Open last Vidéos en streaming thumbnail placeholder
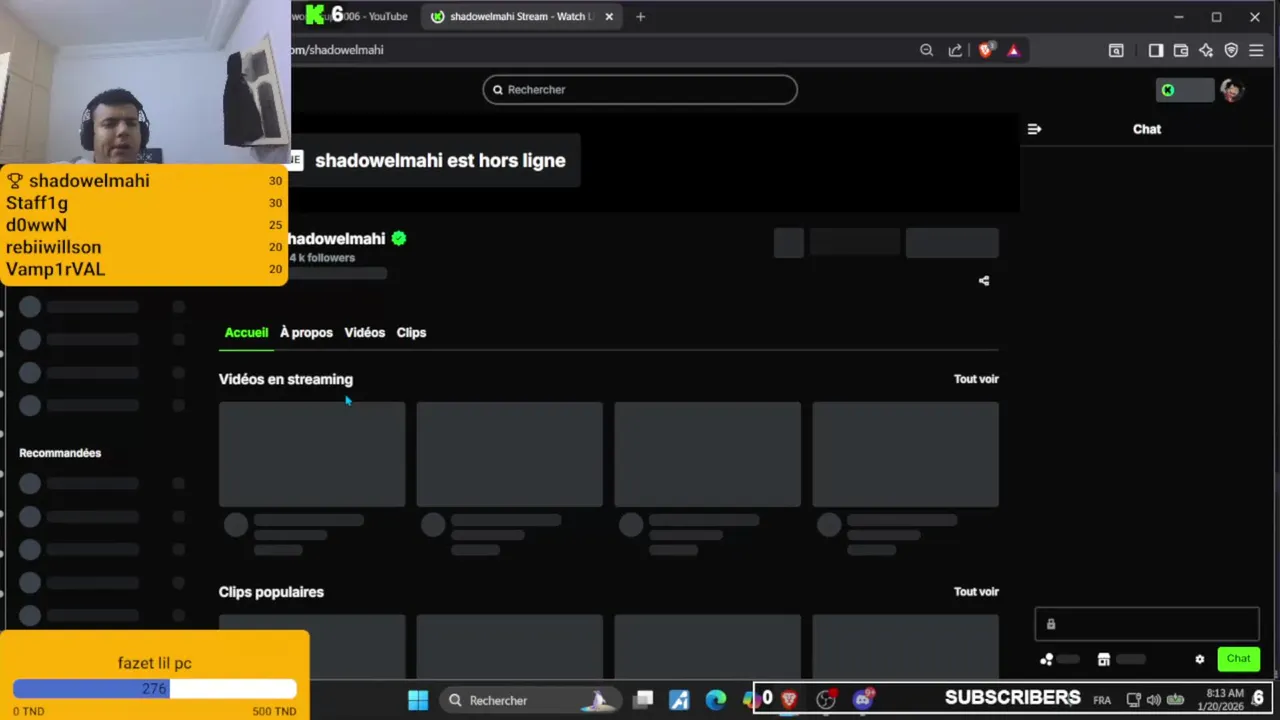 click(x=905, y=454)
